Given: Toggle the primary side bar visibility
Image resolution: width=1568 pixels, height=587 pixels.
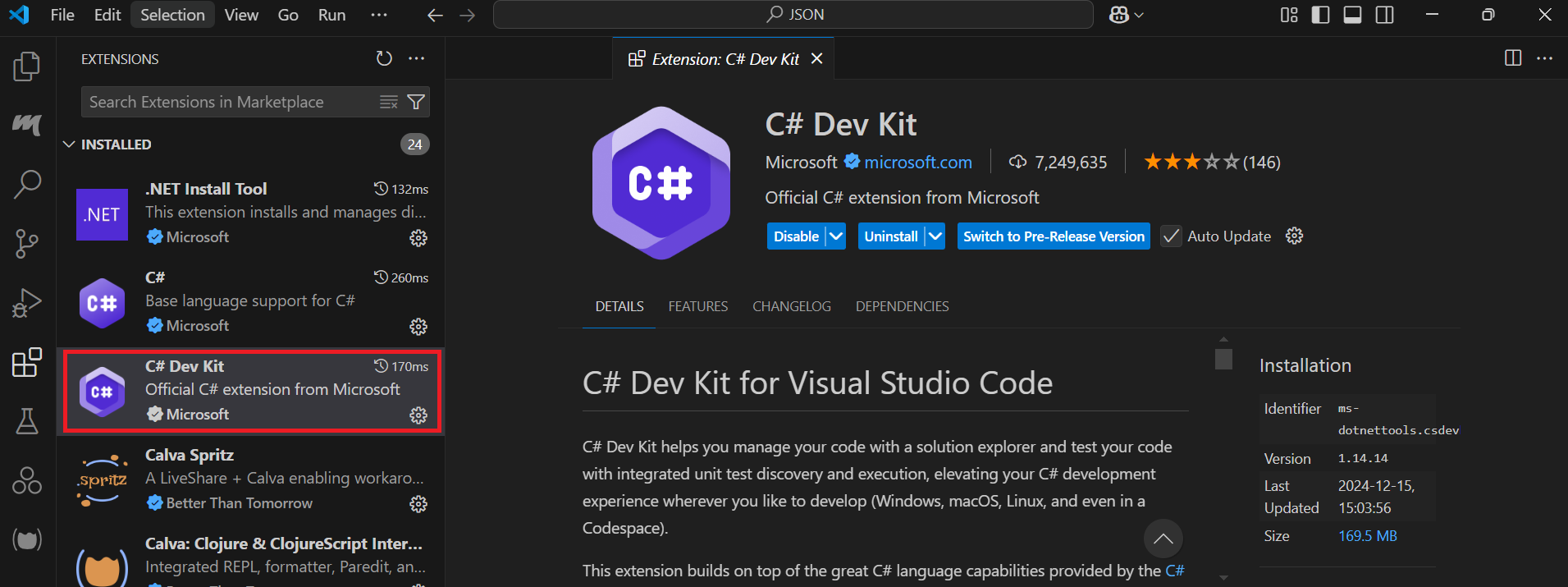Looking at the screenshot, I should point(1320,15).
